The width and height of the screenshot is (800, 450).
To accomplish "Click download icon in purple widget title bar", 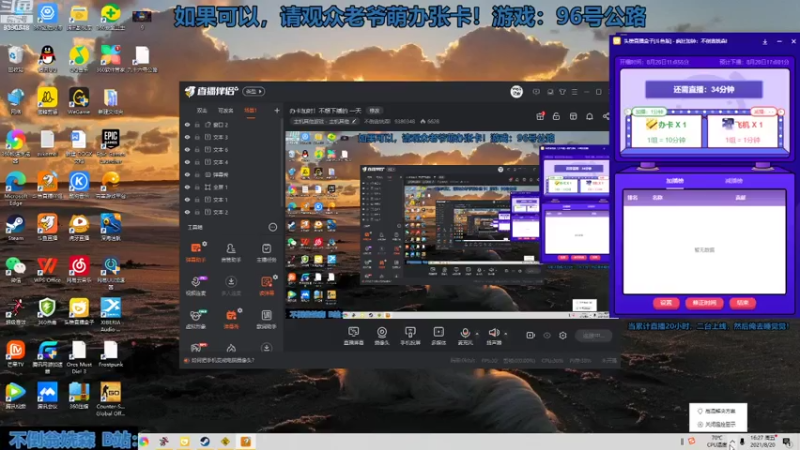I will click(765, 41).
